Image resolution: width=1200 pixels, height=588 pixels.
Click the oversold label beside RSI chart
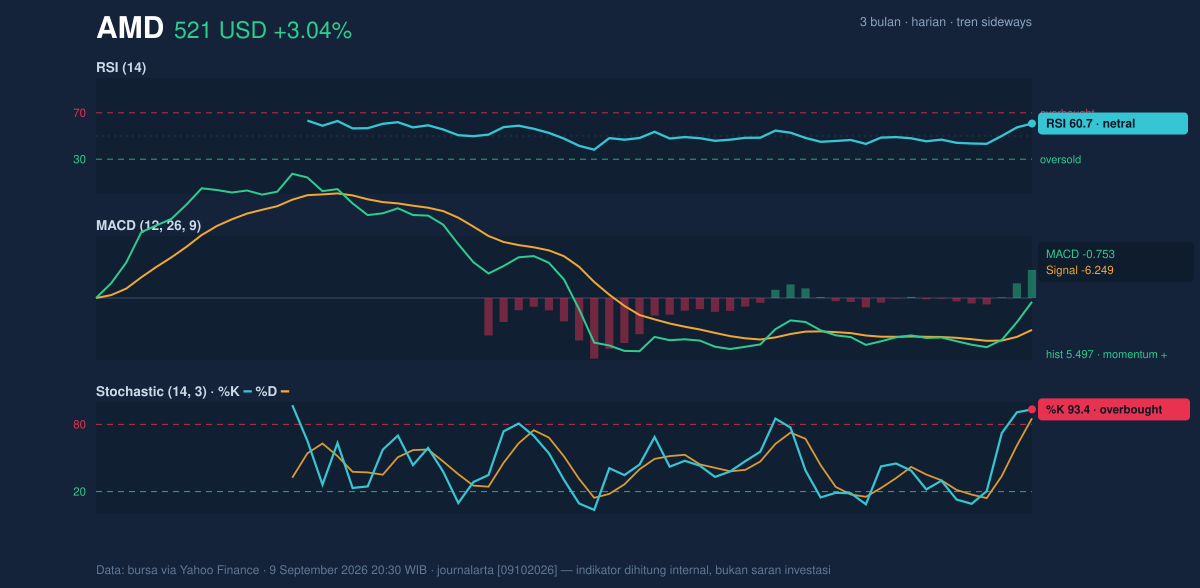pyautogui.click(x=1060, y=159)
